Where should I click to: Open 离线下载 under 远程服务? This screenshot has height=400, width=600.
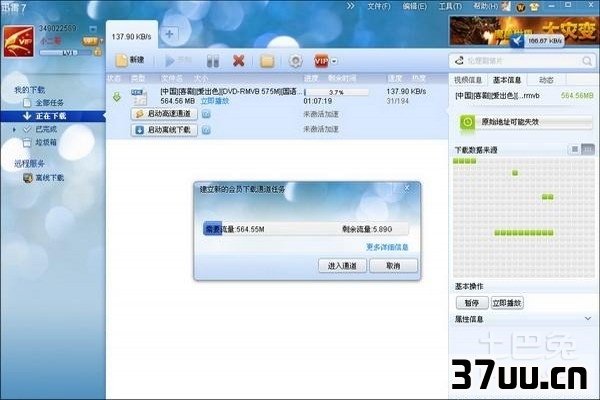point(49,178)
